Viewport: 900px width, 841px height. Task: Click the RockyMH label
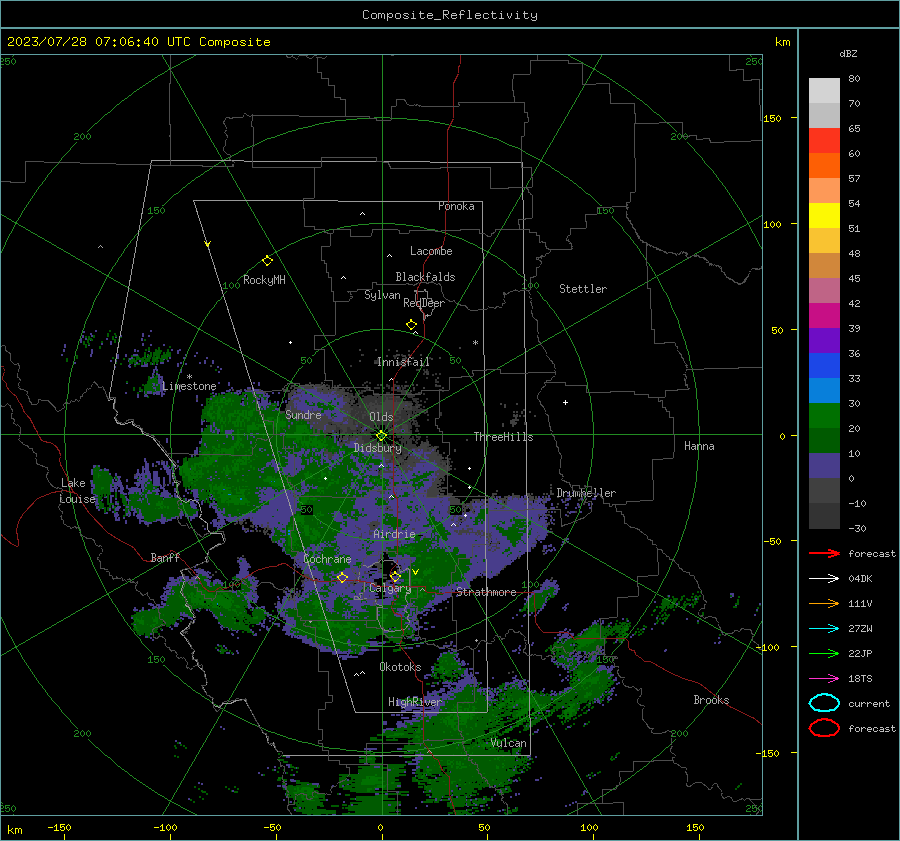(264, 280)
